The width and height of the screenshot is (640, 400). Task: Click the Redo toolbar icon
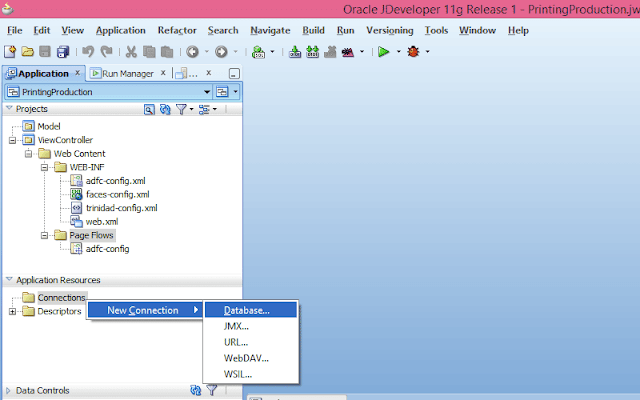pos(107,51)
